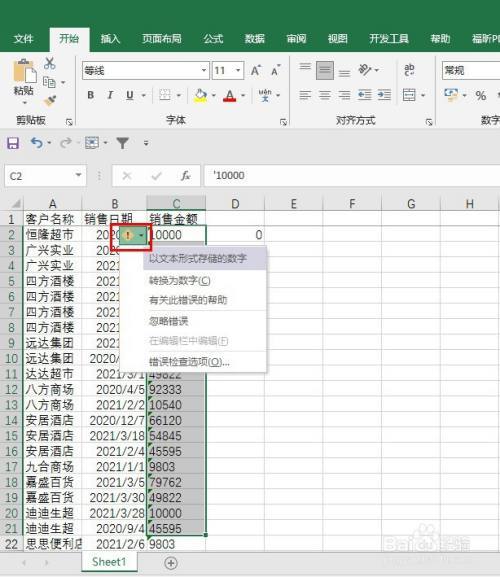The height and width of the screenshot is (577, 500).
Task: Apply the red font color A
Action: [230, 95]
